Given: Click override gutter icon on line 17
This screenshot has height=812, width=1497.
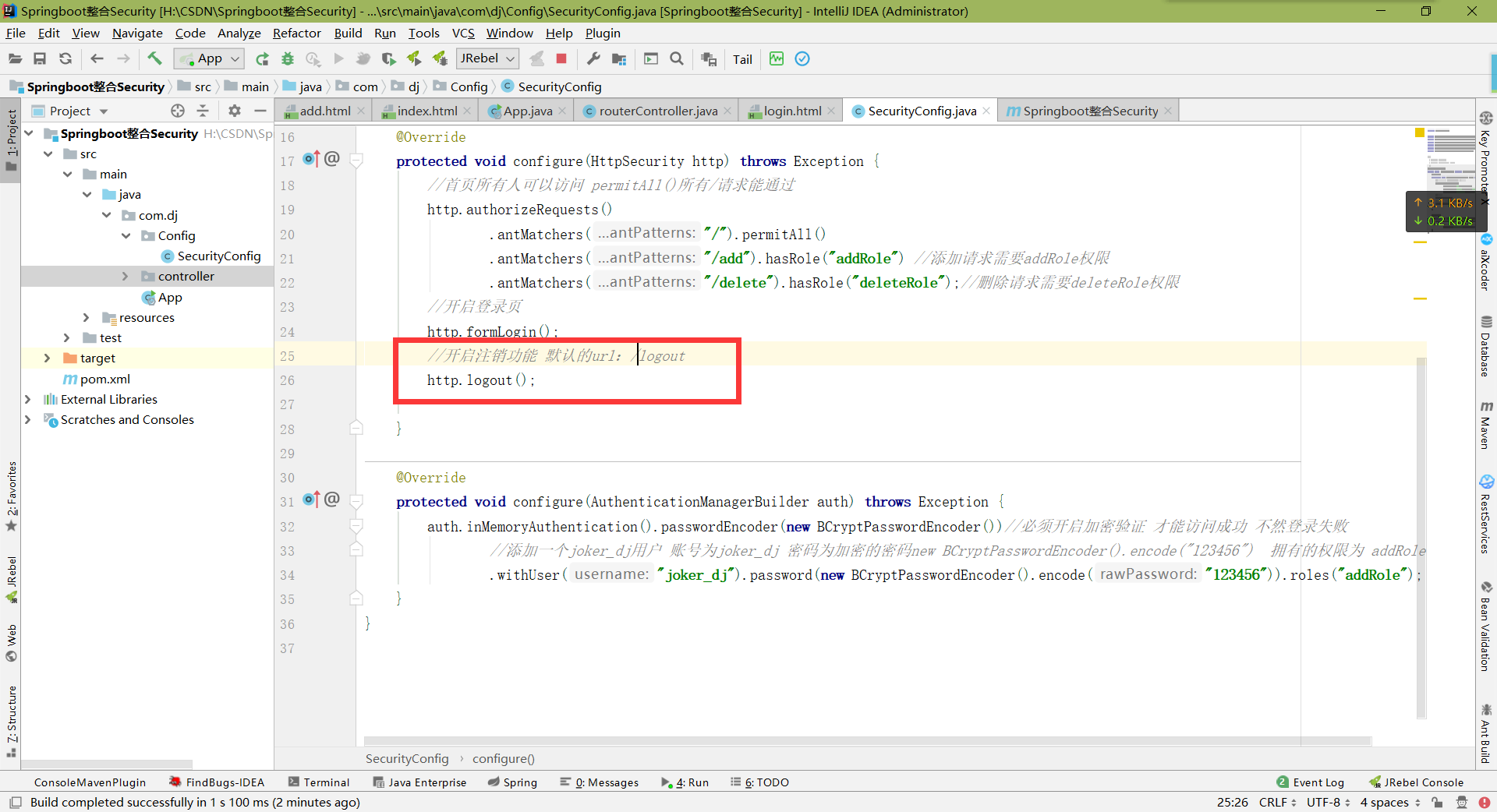Looking at the screenshot, I should pos(312,160).
